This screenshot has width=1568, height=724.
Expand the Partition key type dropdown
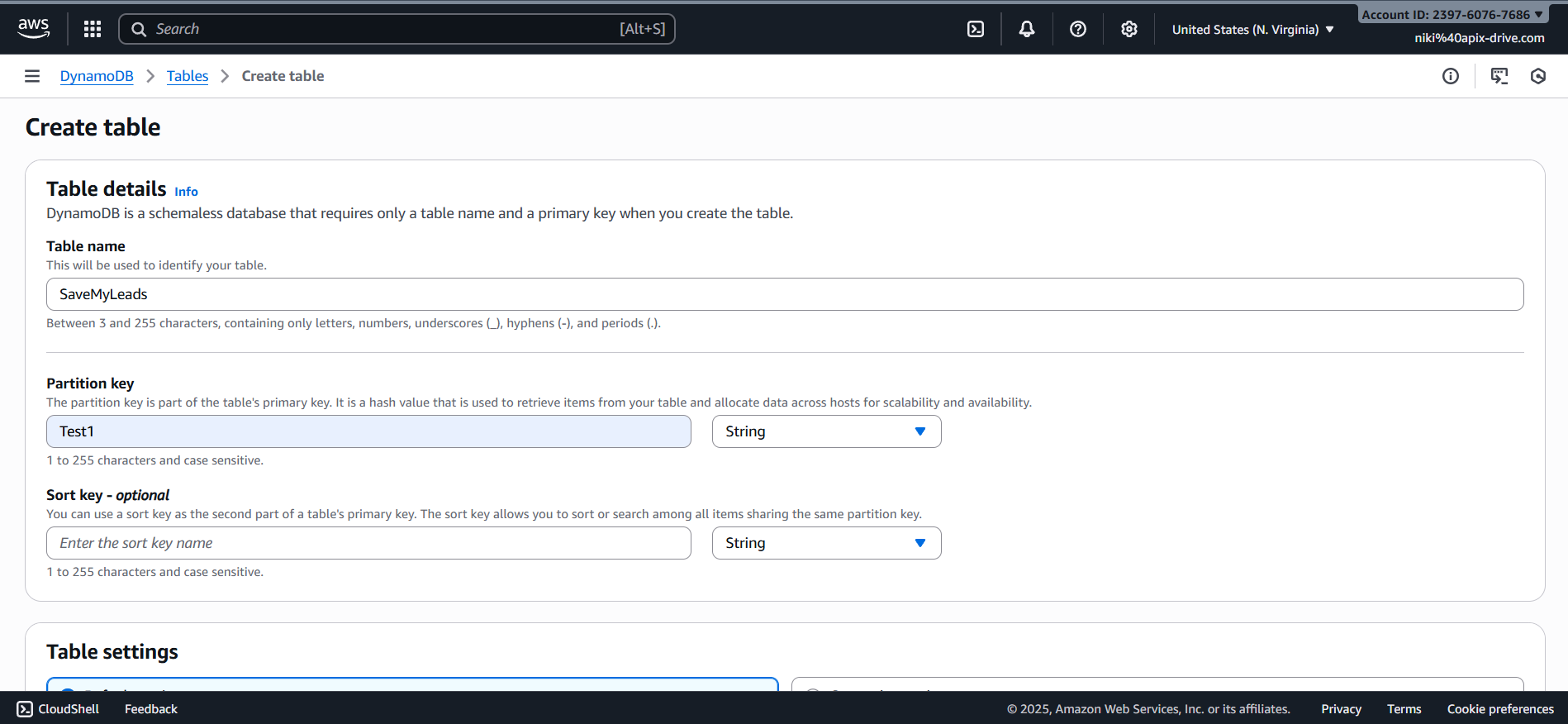pos(826,431)
